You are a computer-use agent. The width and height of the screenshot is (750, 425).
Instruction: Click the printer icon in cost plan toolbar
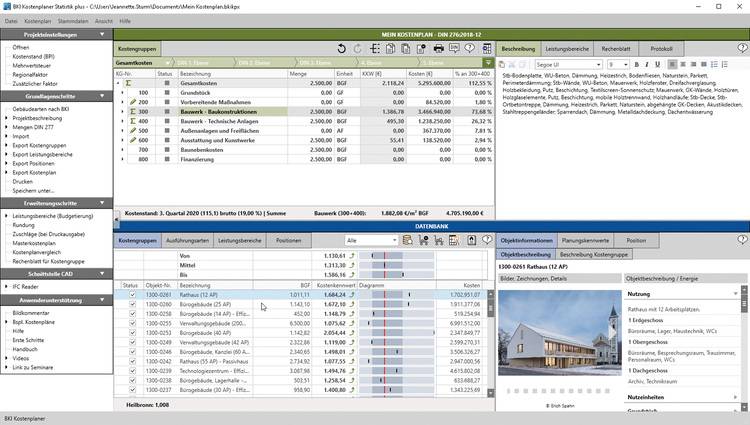pyautogui.click(x=438, y=48)
